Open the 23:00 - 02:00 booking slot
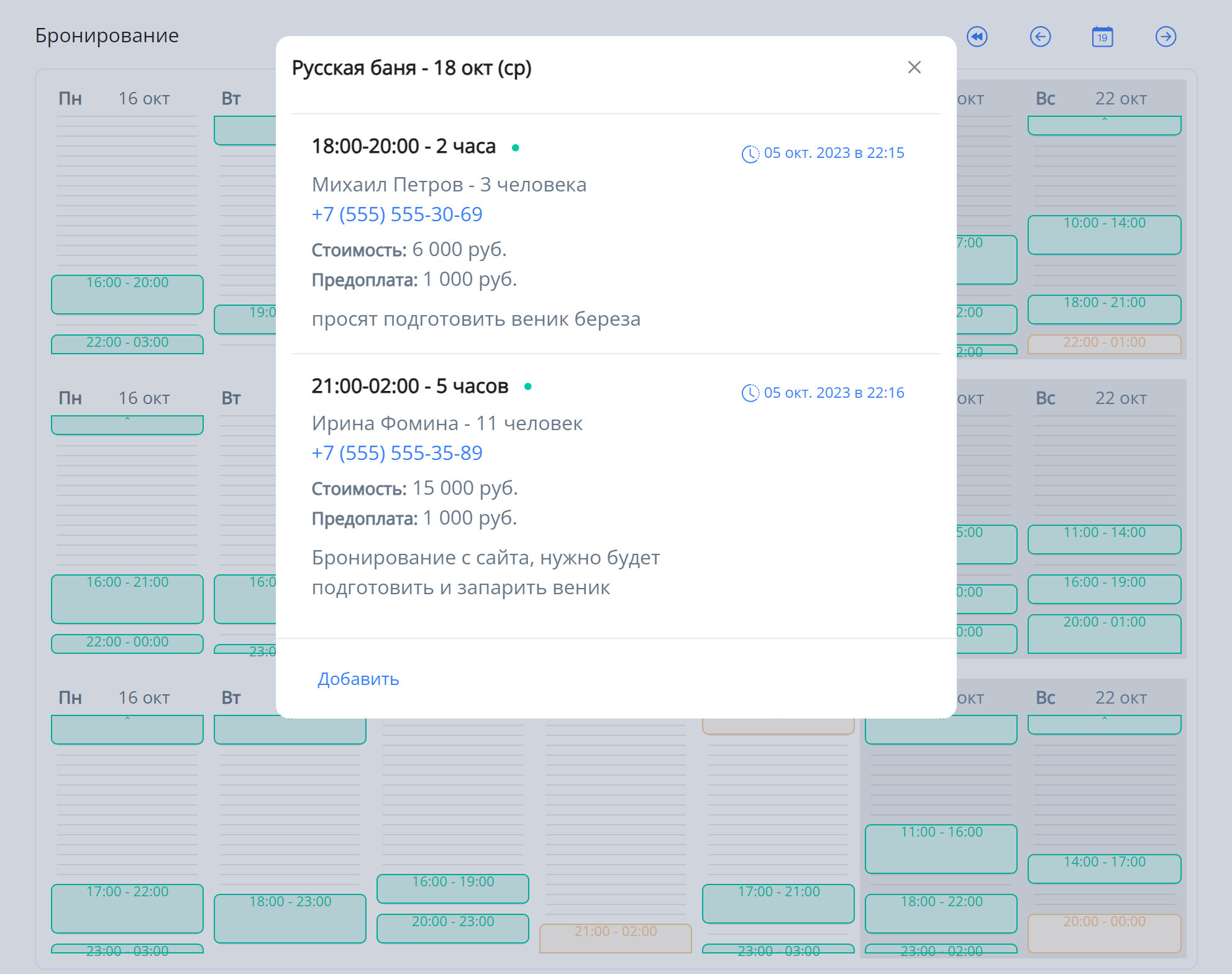1232x974 pixels. click(x=941, y=949)
